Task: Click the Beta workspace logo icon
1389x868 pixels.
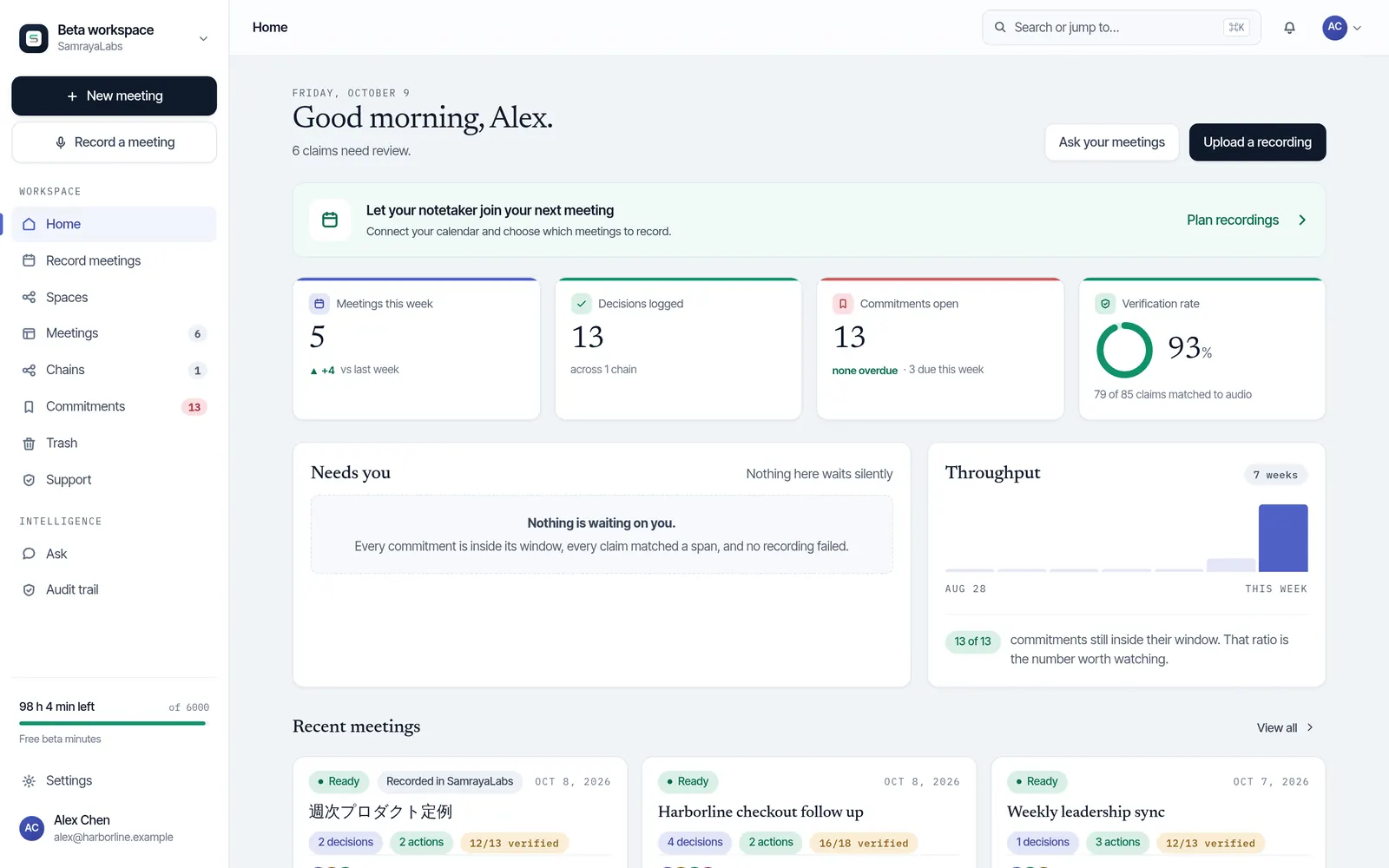Action: 34,38
